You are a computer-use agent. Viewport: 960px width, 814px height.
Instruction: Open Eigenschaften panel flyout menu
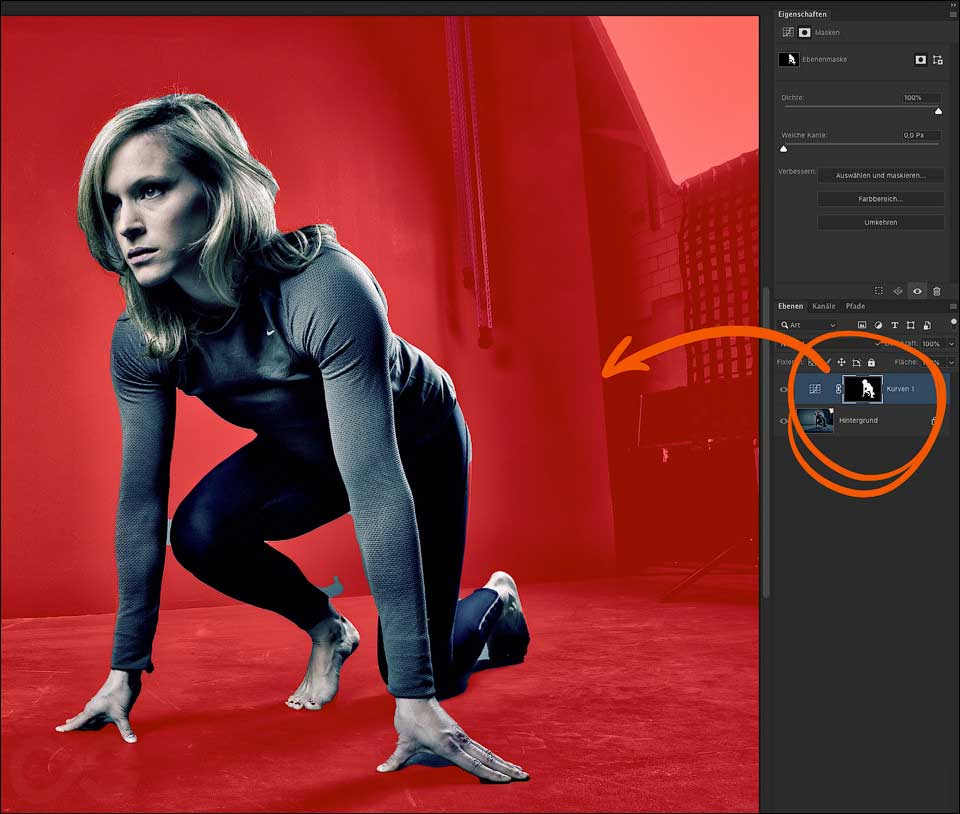pos(953,14)
